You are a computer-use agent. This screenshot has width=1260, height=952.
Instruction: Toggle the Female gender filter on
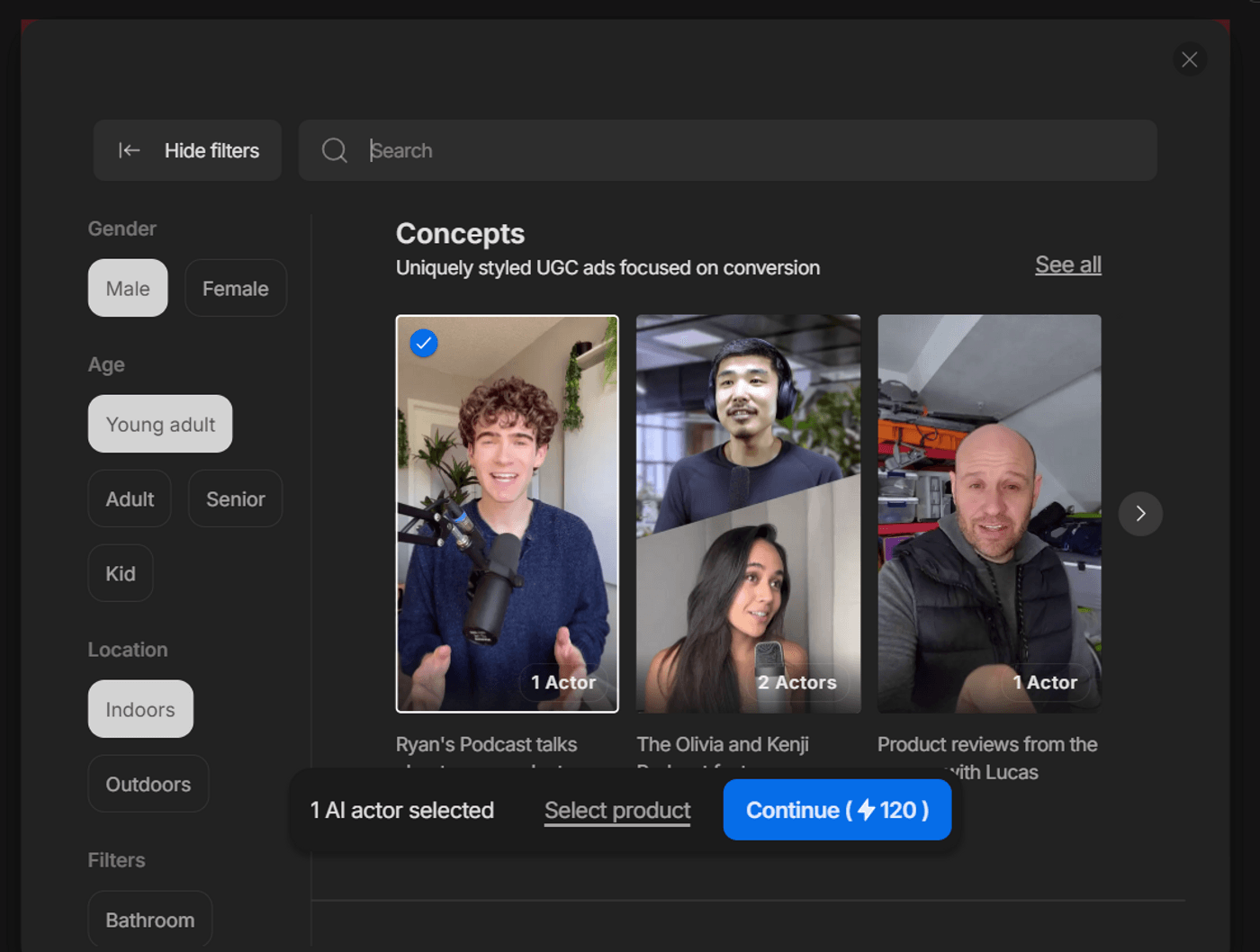point(235,288)
